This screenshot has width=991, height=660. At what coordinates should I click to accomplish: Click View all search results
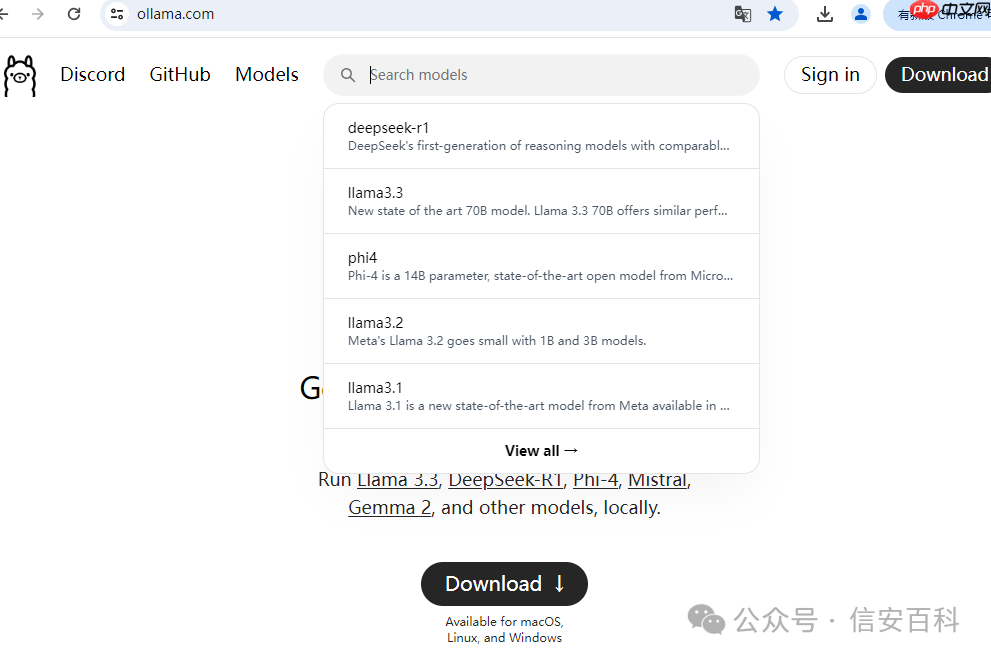[541, 451]
